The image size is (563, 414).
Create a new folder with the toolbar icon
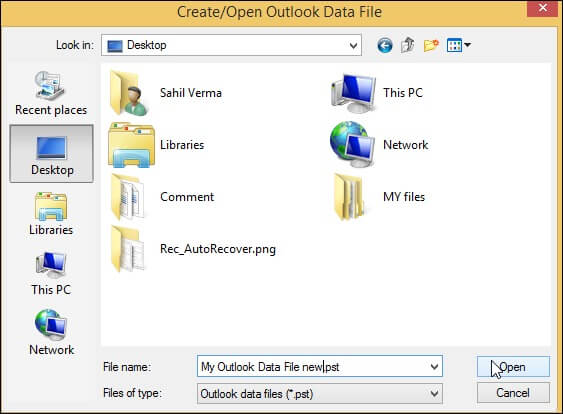click(x=431, y=46)
